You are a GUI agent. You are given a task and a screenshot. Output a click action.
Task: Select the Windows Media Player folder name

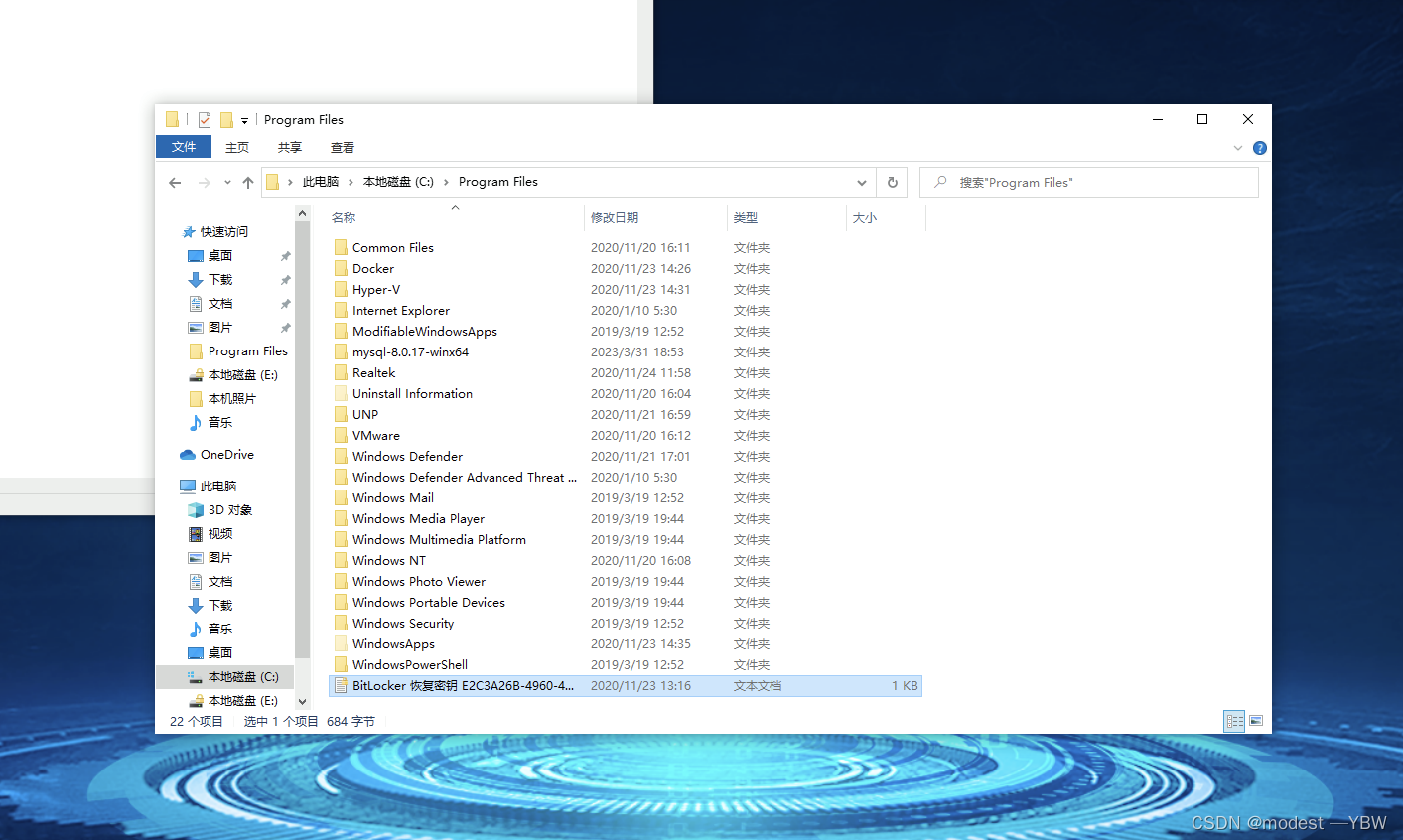pos(418,518)
